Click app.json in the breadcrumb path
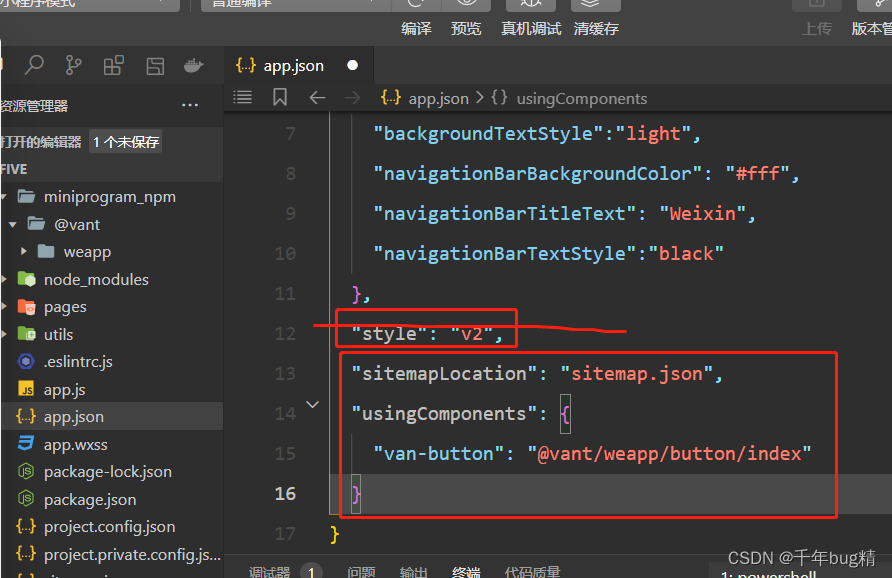The image size is (892, 578). coord(438,98)
